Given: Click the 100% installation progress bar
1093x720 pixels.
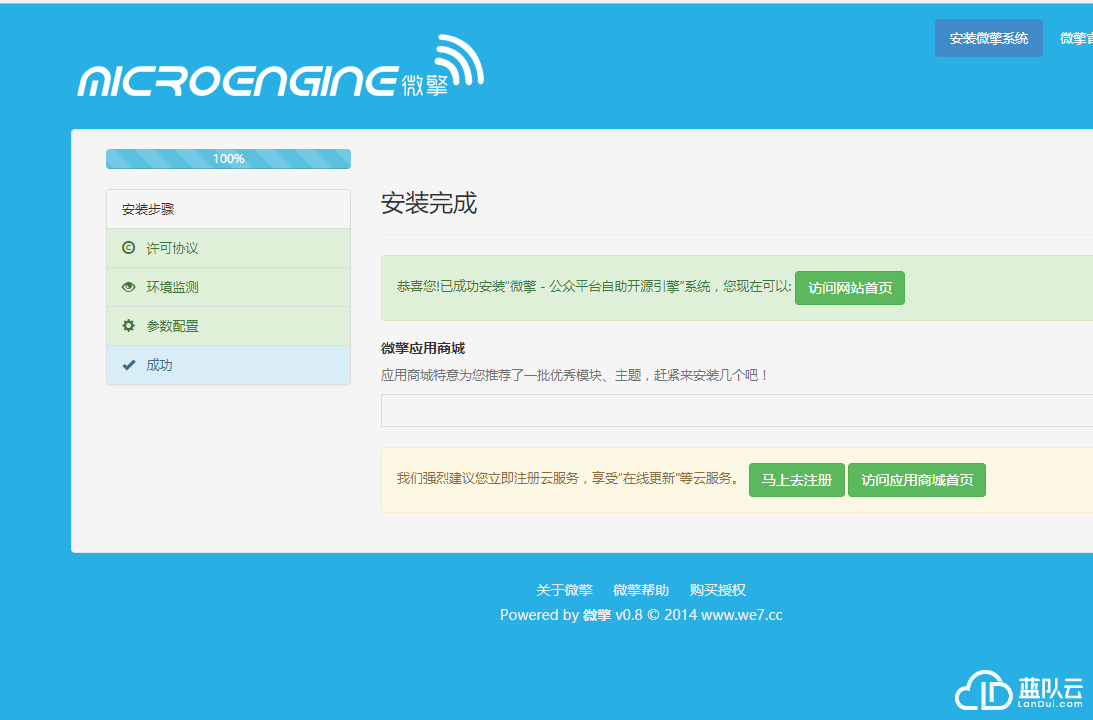Looking at the screenshot, I should 228,159.
